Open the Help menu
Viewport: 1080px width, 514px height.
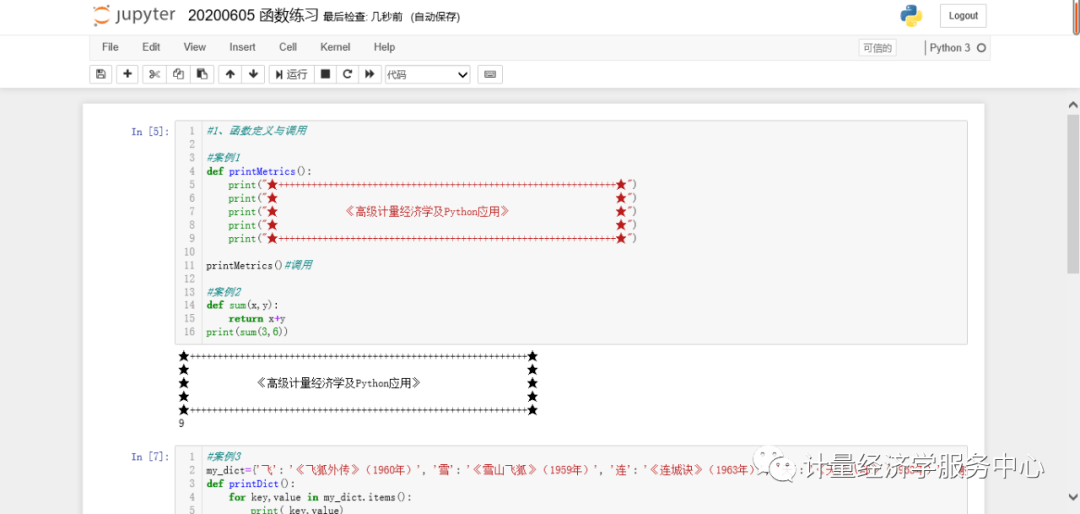tap(384, 47)
